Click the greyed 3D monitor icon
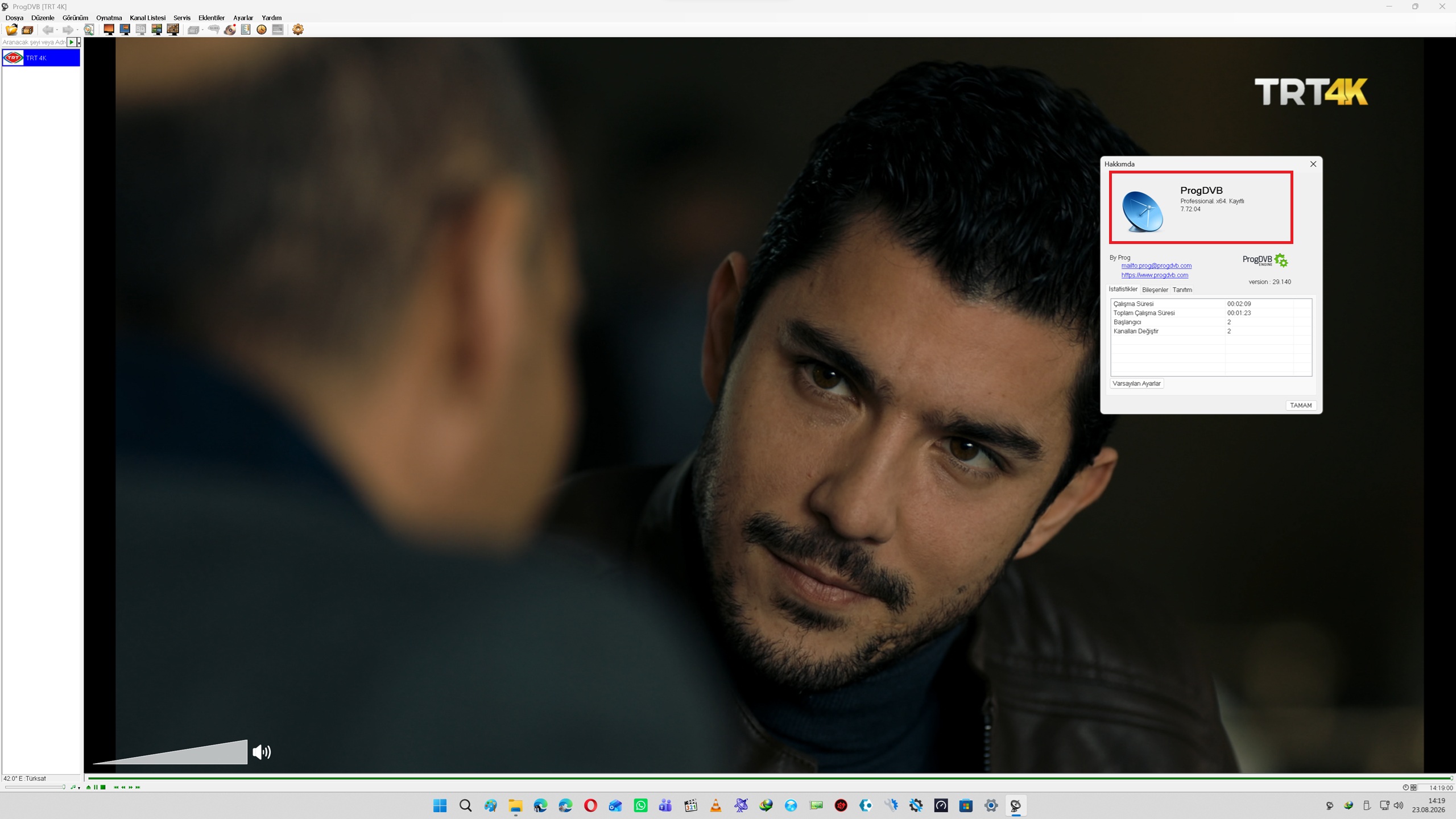Image resolution: width=1456 pixels, height=819 pixels. tap(140, 30)
